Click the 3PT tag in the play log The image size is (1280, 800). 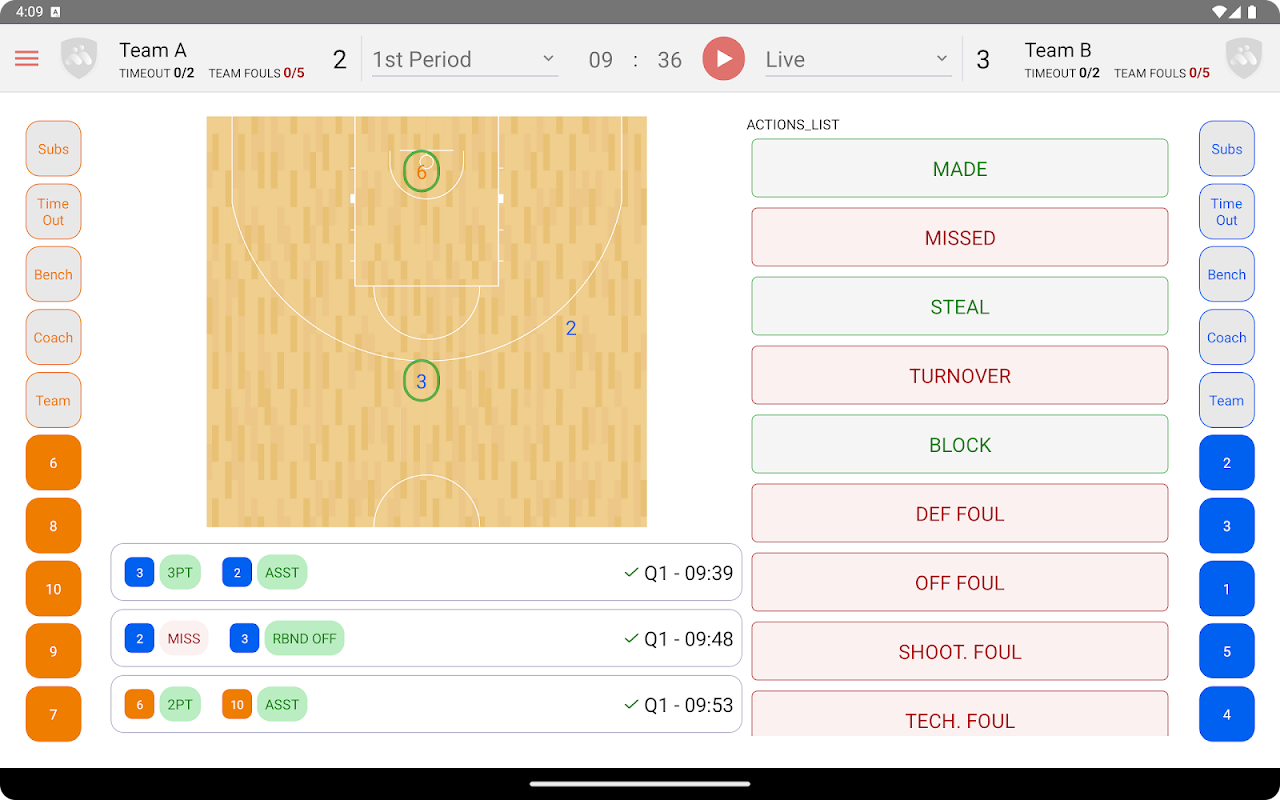[x=180, y=573]
